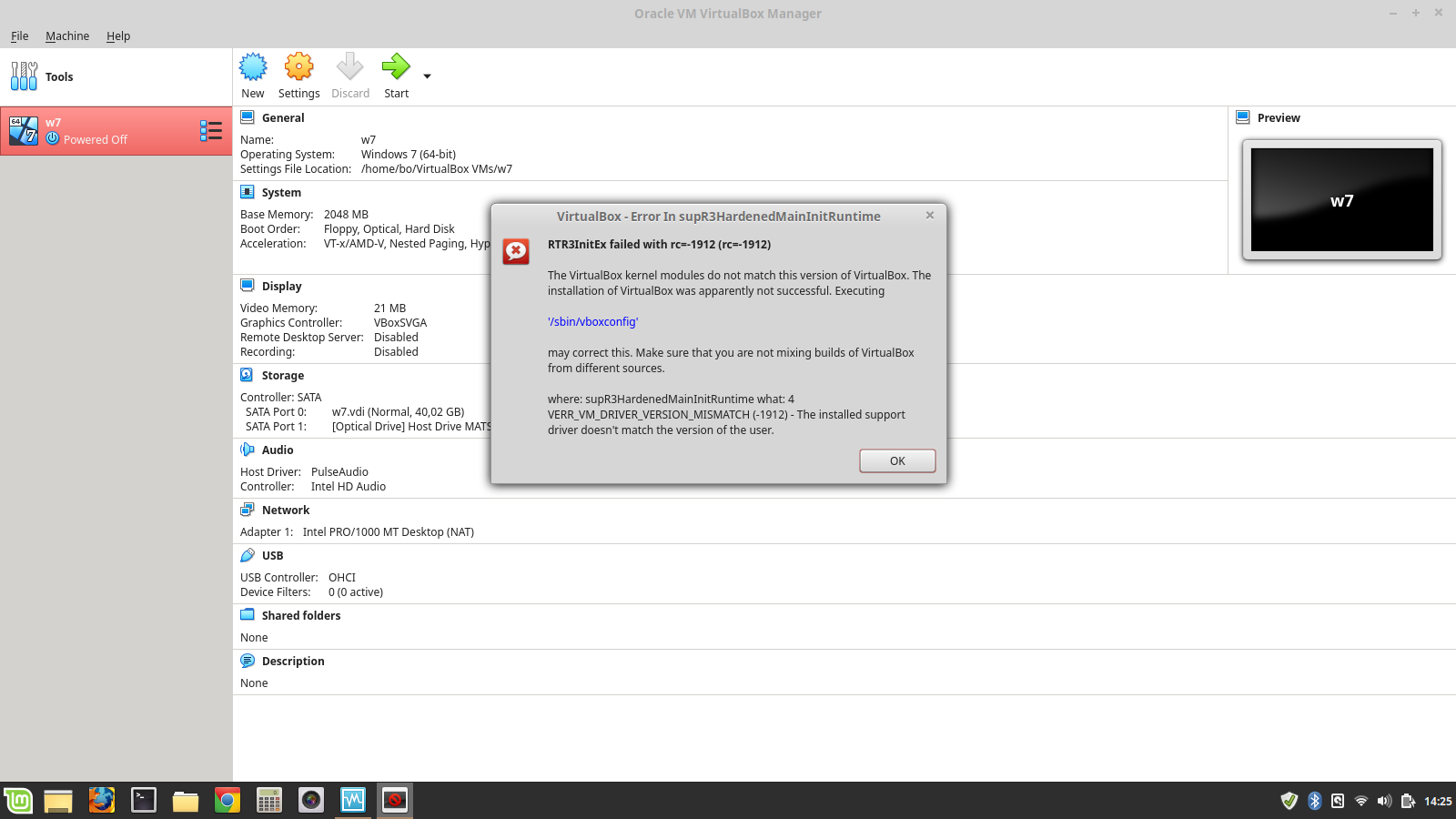Select the w7 virtual machine entry
This screenshot has height=819, width=1456.
pos(100,131)
